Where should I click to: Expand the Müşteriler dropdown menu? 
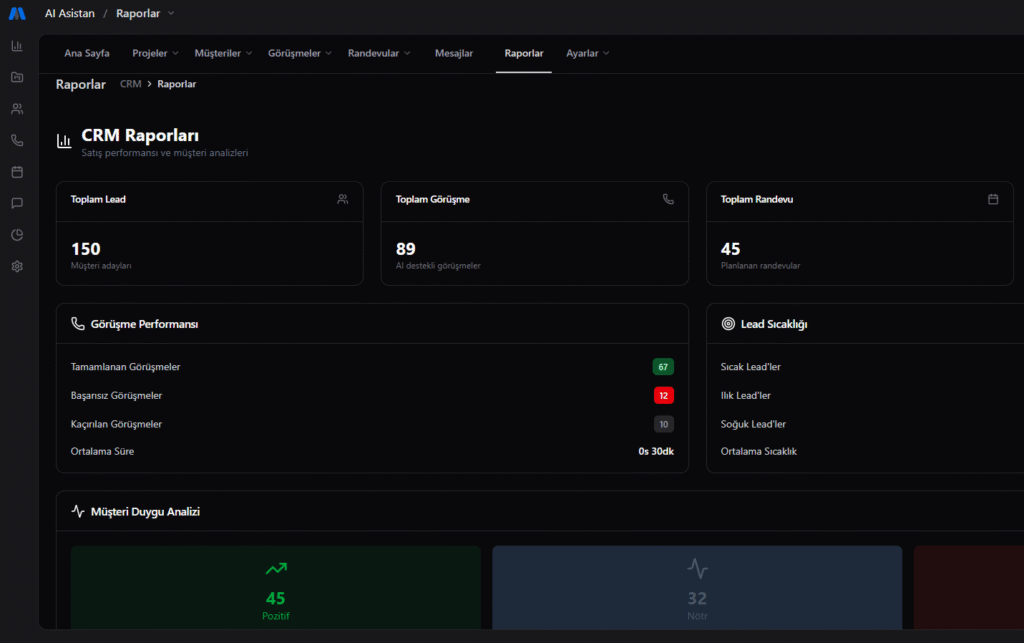(223, 53)
